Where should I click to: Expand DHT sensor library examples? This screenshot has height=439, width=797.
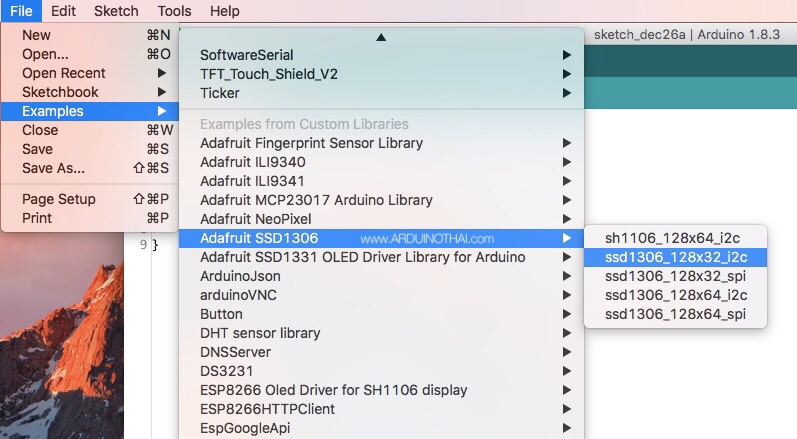pyautogui.click(x=381, y=333)
